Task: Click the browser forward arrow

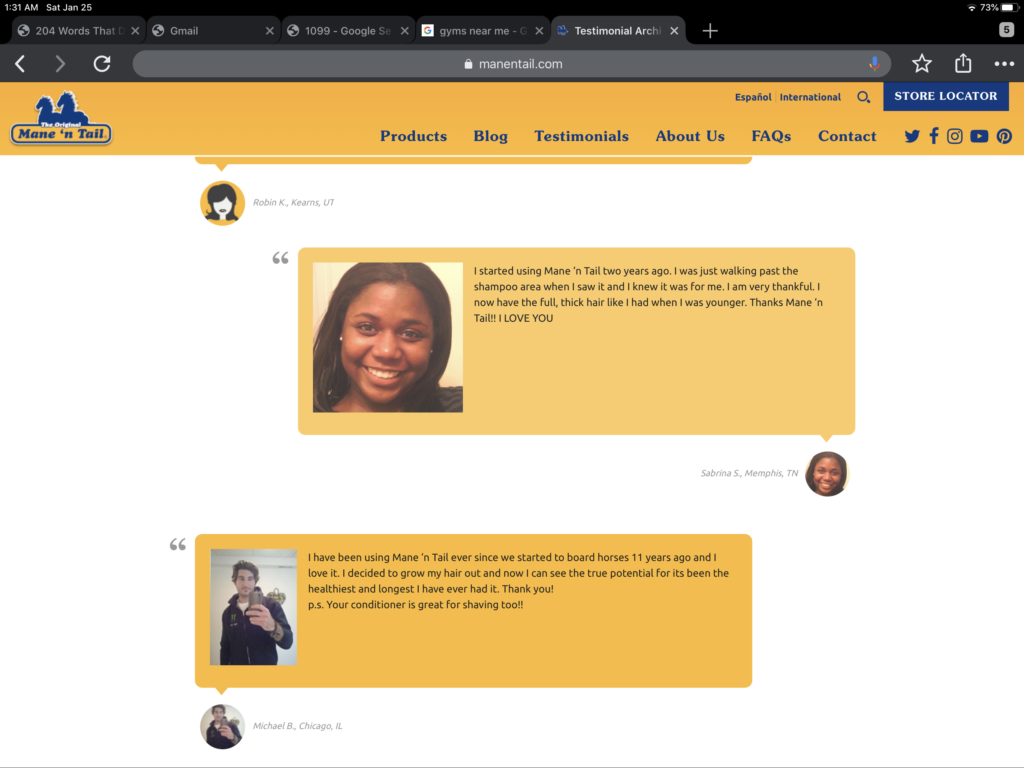Action: (x=60, y=63)
